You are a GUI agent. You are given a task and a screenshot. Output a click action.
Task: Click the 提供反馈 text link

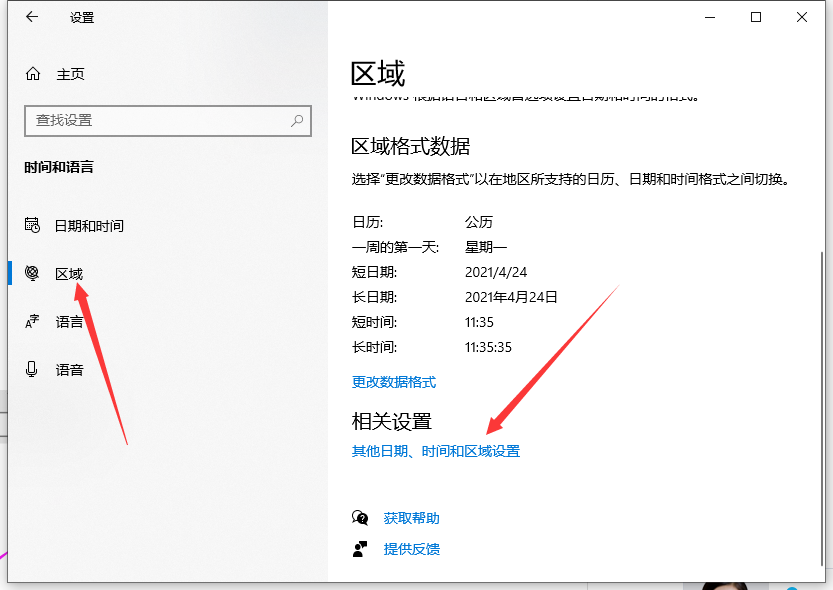tap(411, 549)
